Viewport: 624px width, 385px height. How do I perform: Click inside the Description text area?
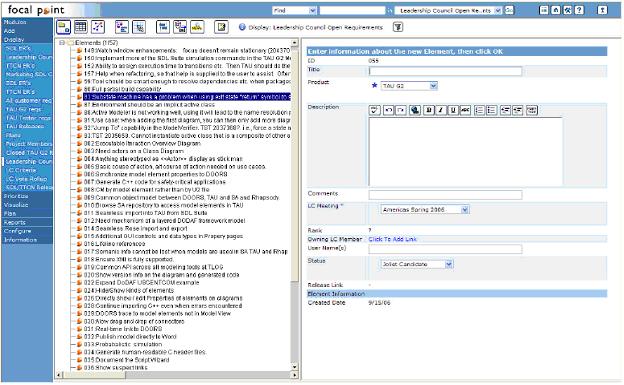click(x=465, y=151)
